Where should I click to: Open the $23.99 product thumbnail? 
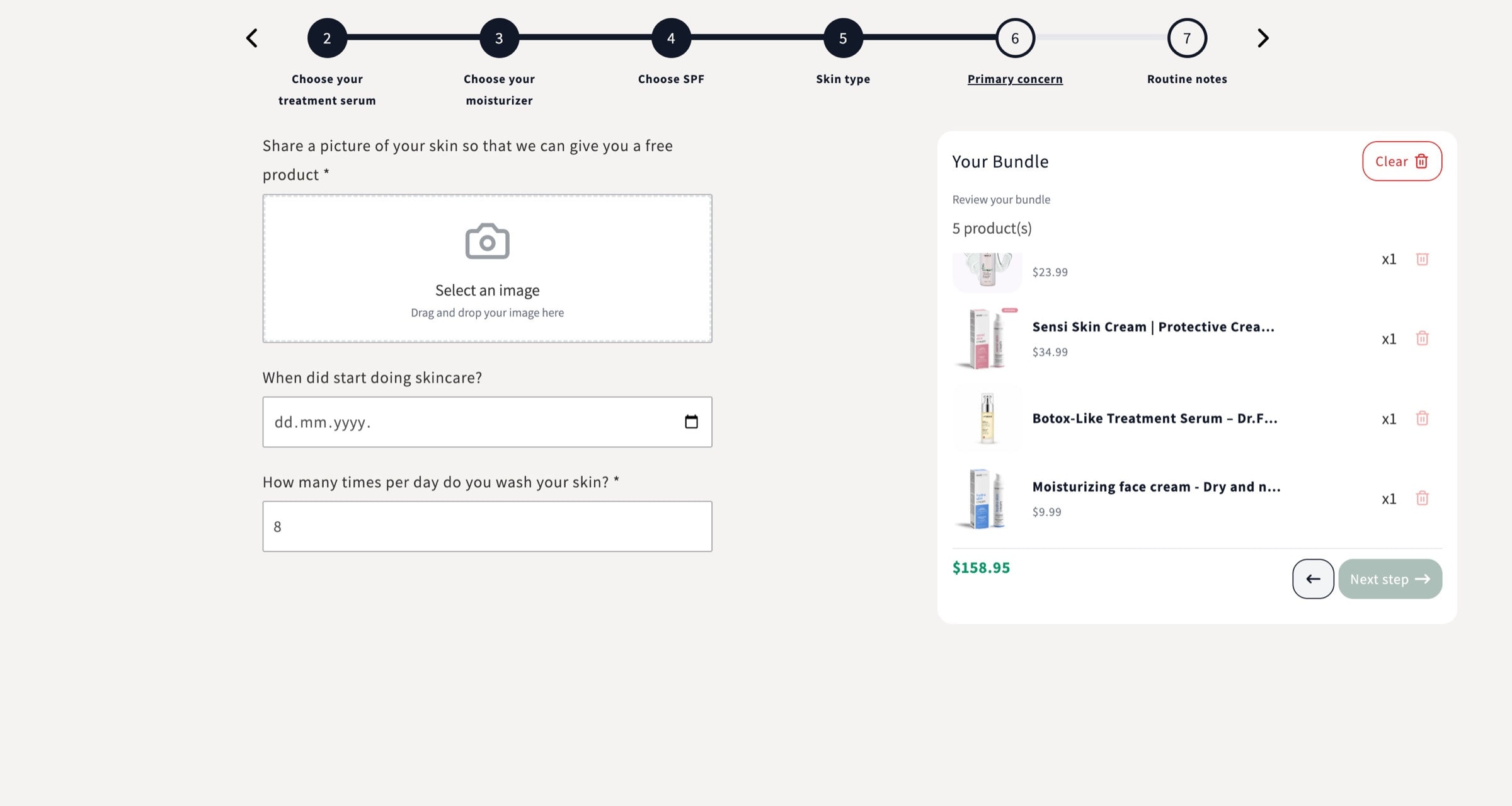(x=987, y=272)
